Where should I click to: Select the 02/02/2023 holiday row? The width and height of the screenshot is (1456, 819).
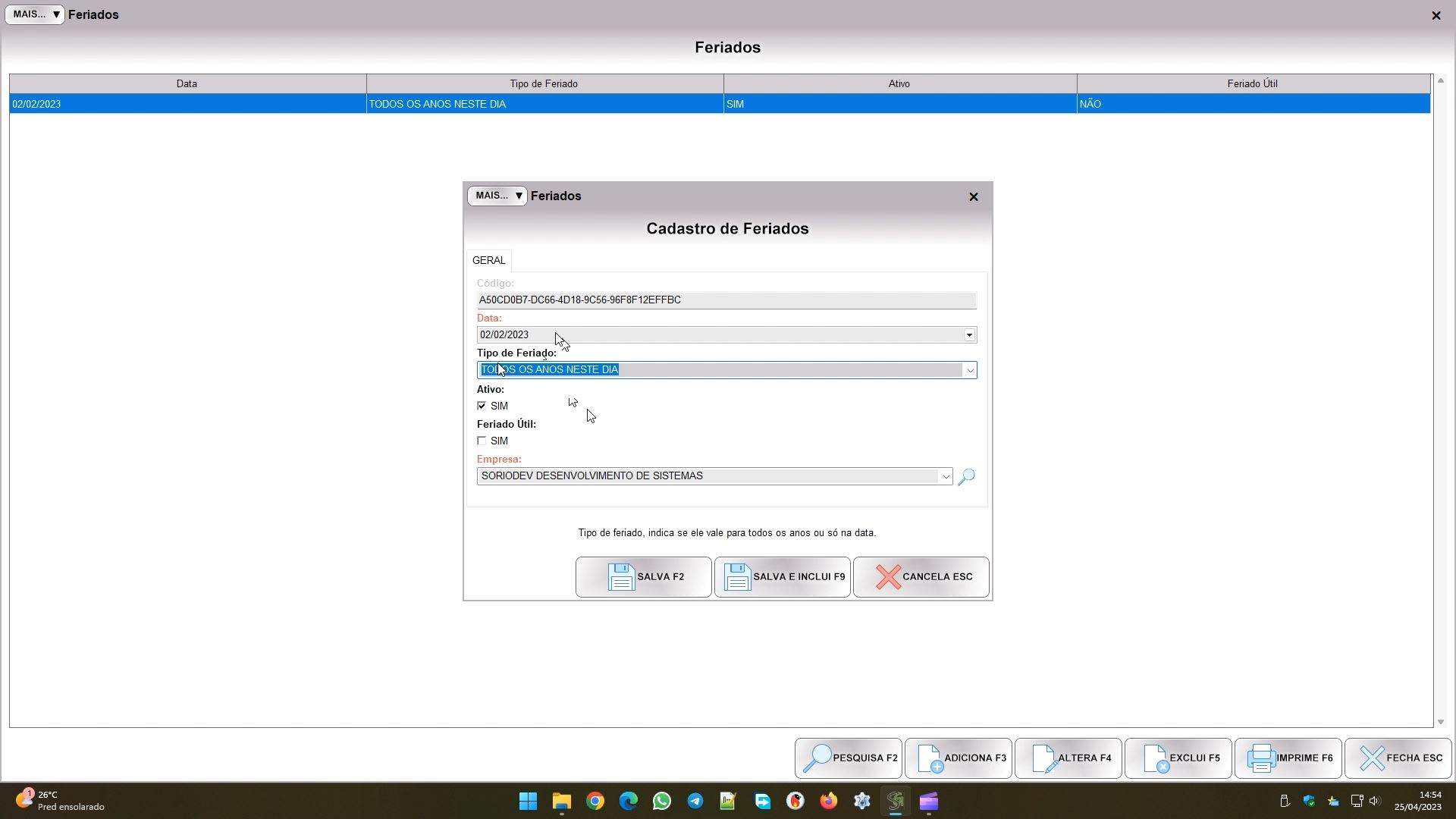click(187, 105)
